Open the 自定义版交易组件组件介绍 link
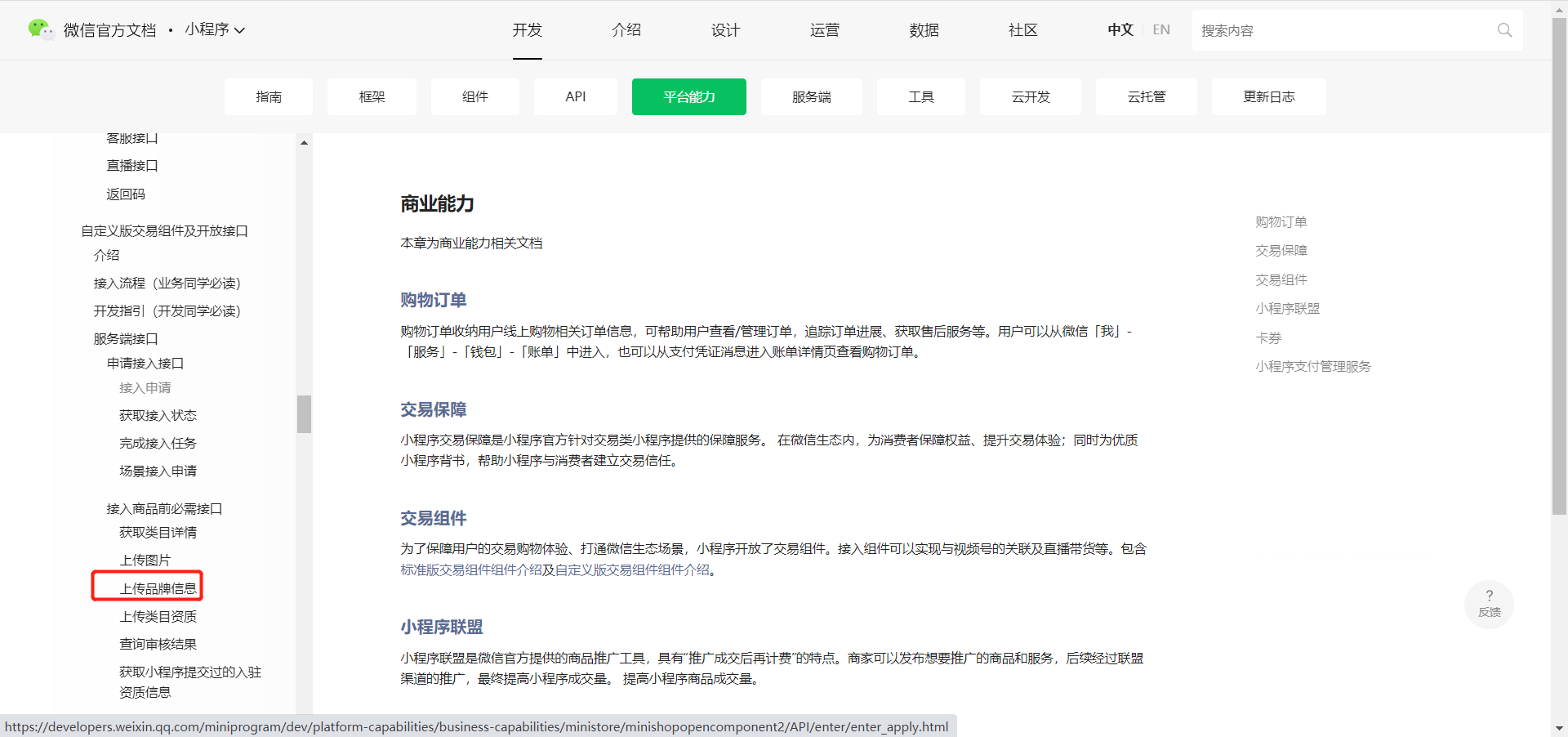Image resolution: width=1568 pixels, height=737 pixels. [632, 569]
